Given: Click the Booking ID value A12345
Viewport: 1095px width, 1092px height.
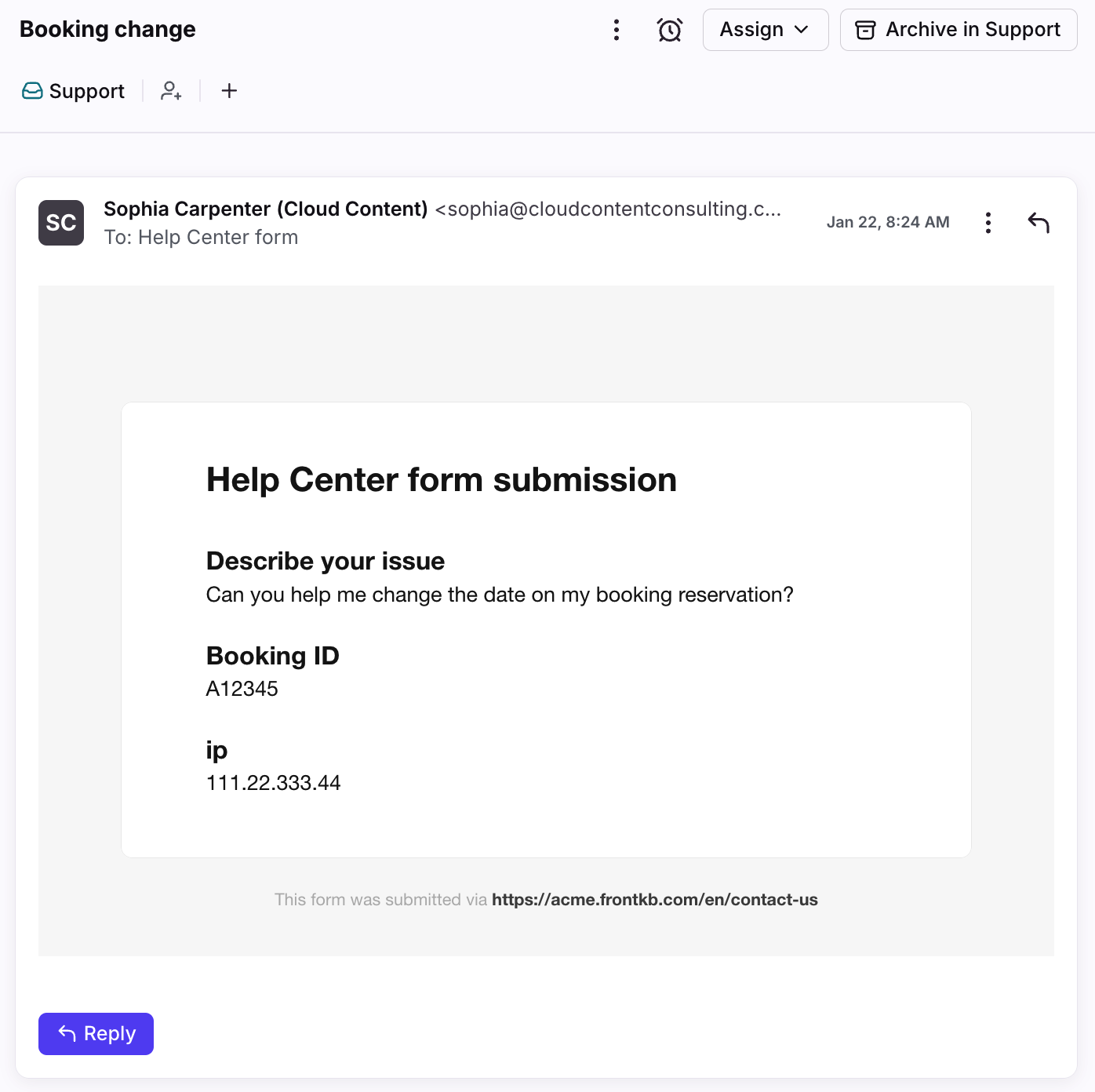Looking at the screenshot, I should pos(242,689).
